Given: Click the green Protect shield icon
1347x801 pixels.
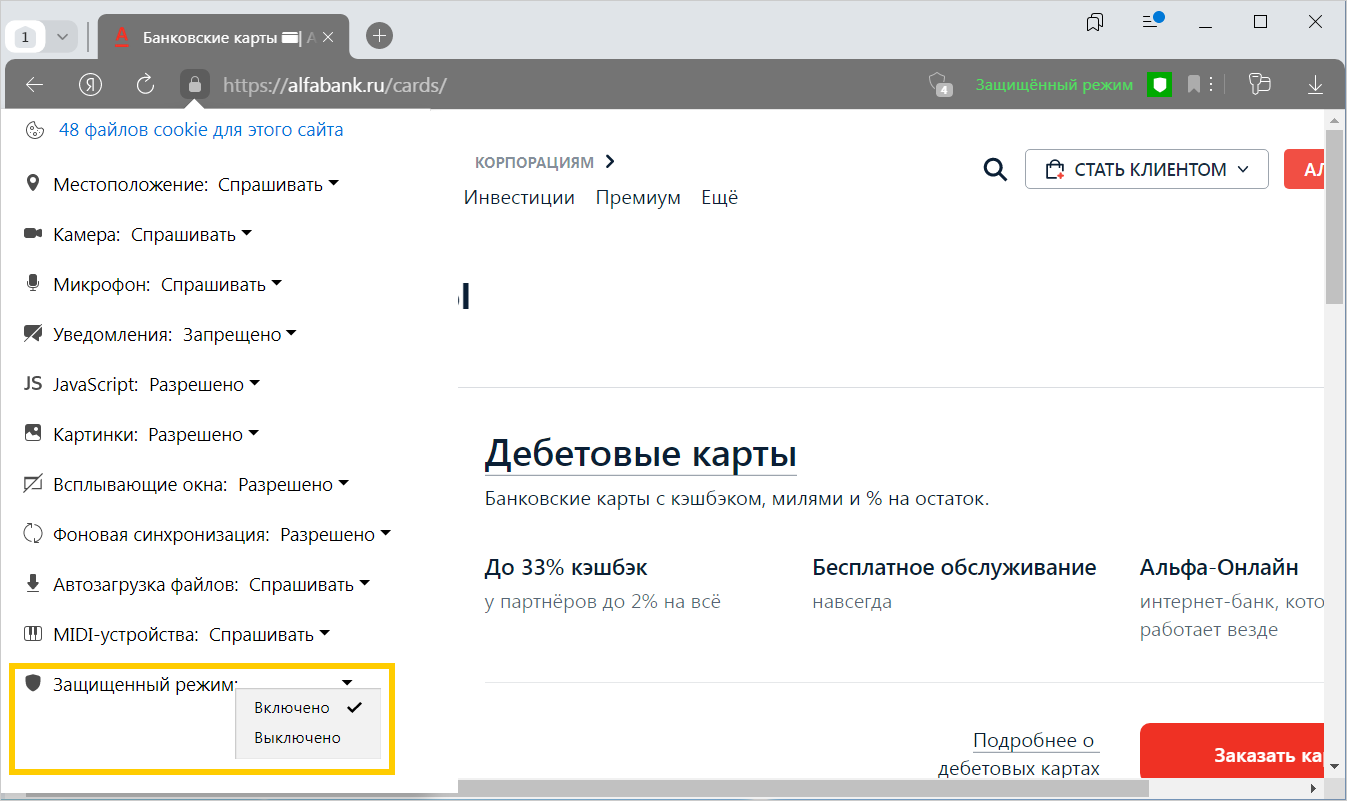Looking at the screenshot, I should tap(1159, 85).
